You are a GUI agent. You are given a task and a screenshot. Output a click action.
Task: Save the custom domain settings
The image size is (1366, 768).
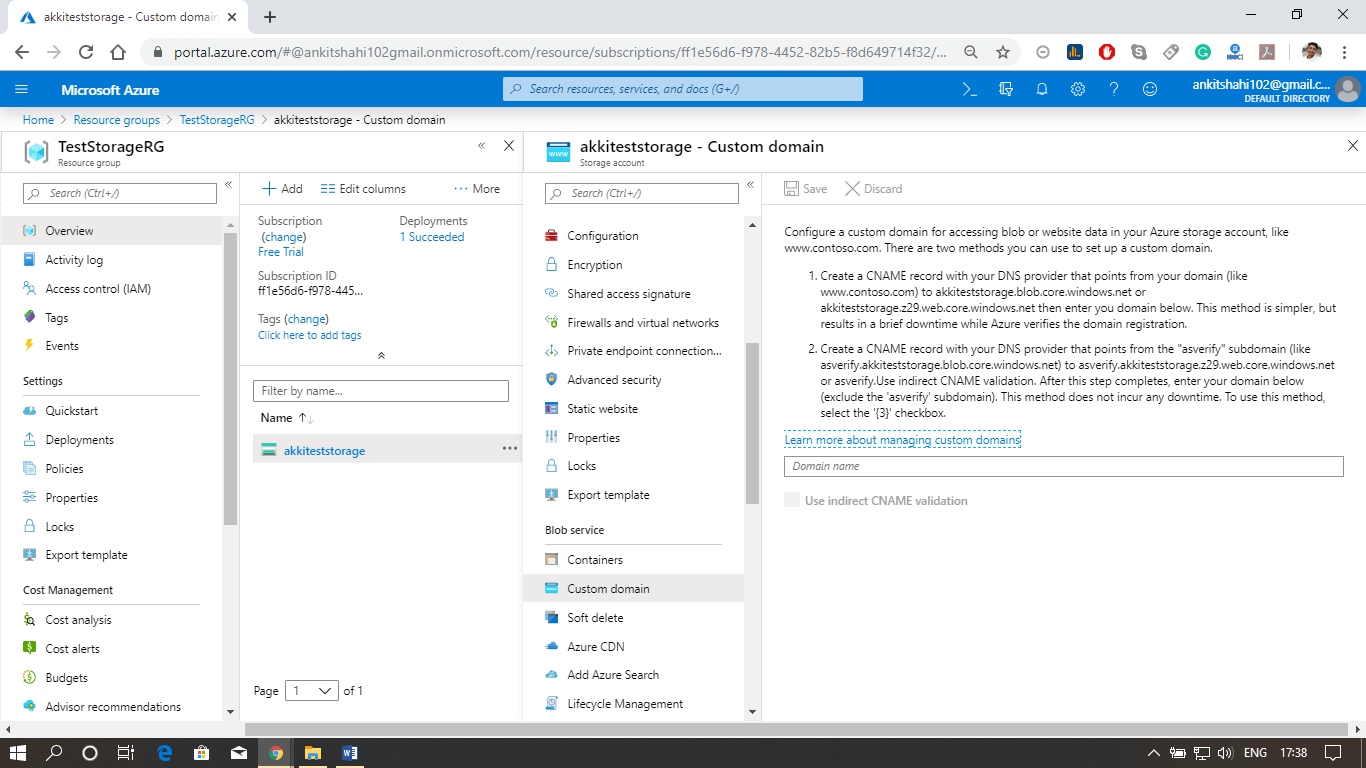(x=806, y=189)
